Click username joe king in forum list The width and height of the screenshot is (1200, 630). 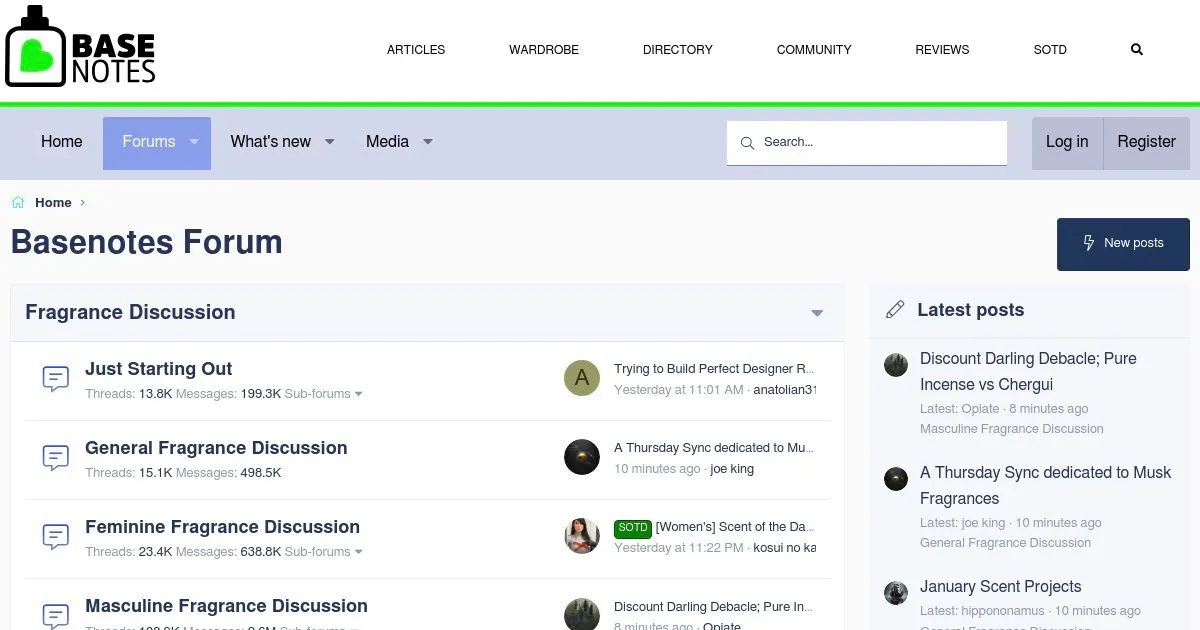tap(732, 469)
